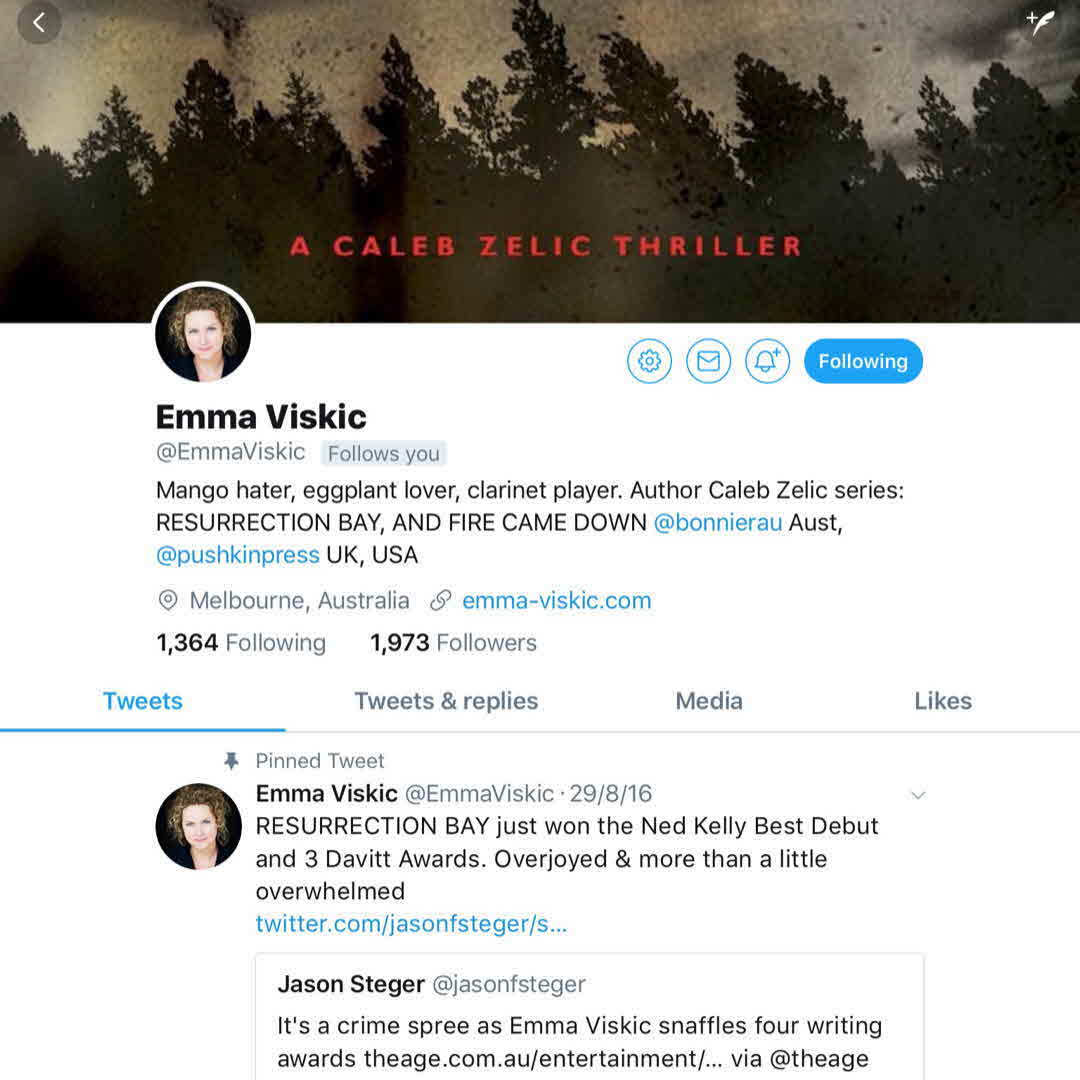Image resolution: width=1080 pixels, height=1080 pixels.
Task: Open the profile settings gear icon
Action: point(649,361)
